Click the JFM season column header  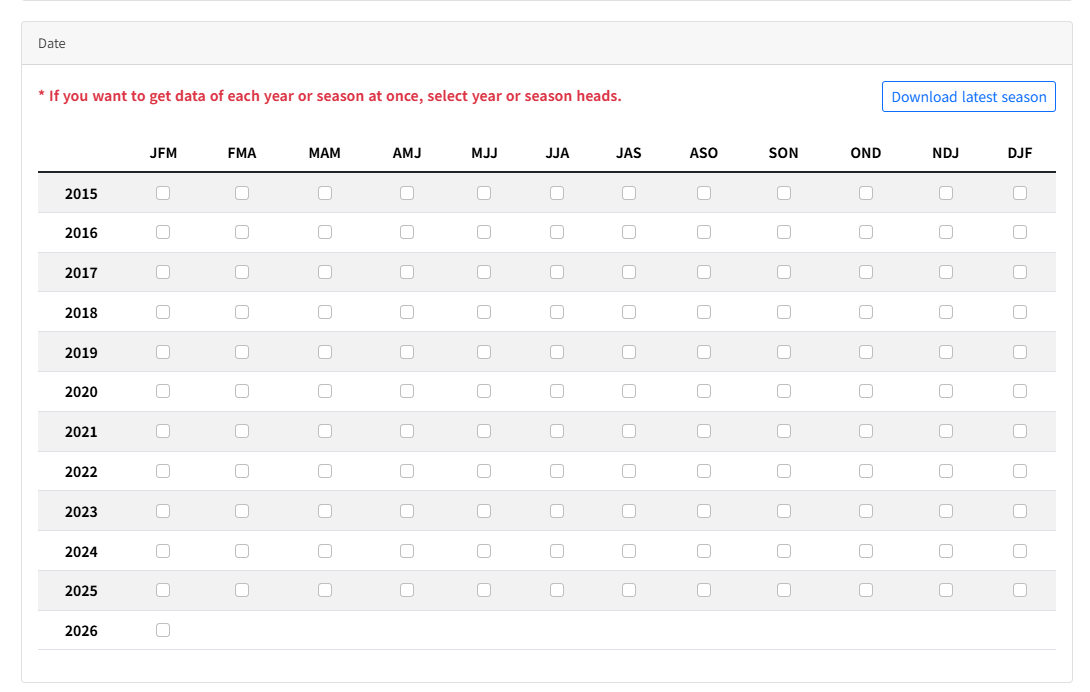(163, 153)
